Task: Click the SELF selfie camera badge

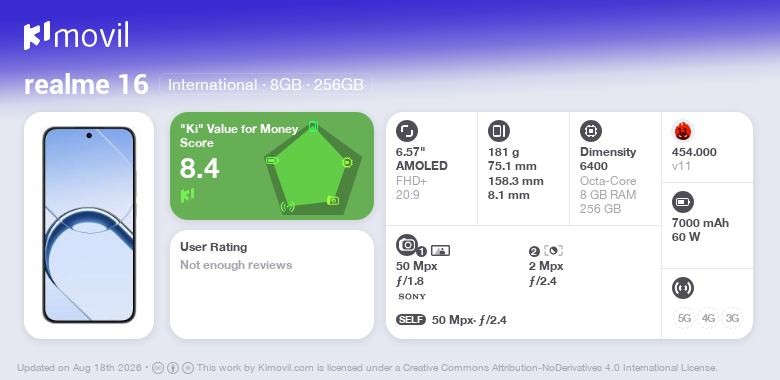Action: pos(411,320)
